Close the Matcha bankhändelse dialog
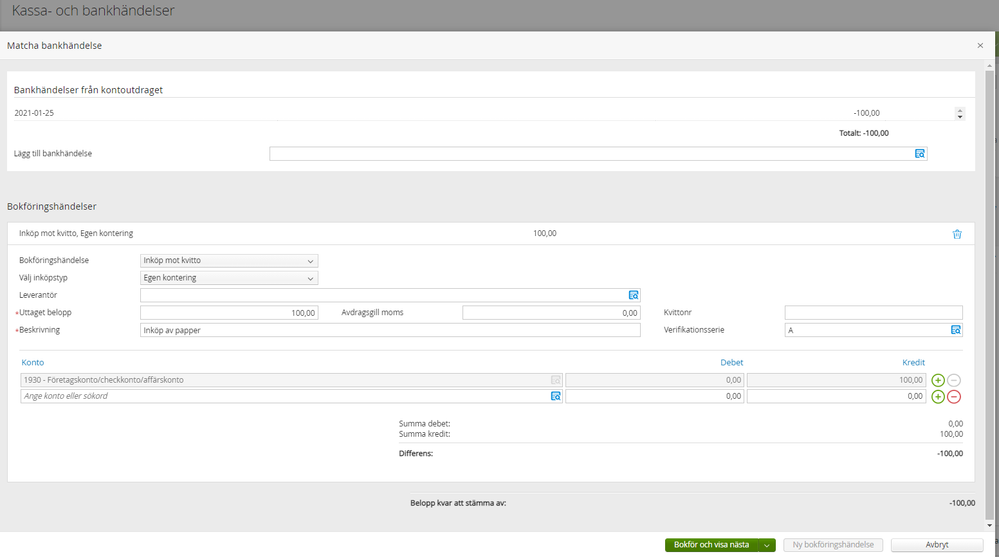 [x=980, y=46]
